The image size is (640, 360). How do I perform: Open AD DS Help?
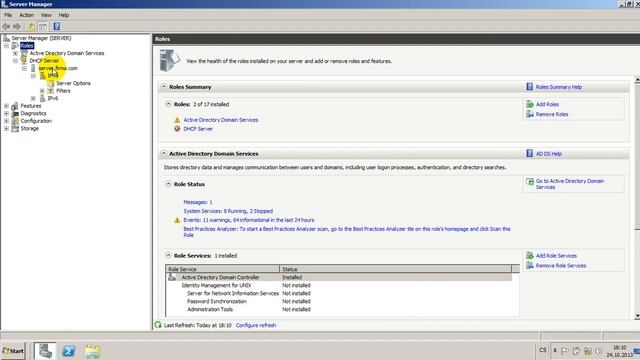coord(549,154)
